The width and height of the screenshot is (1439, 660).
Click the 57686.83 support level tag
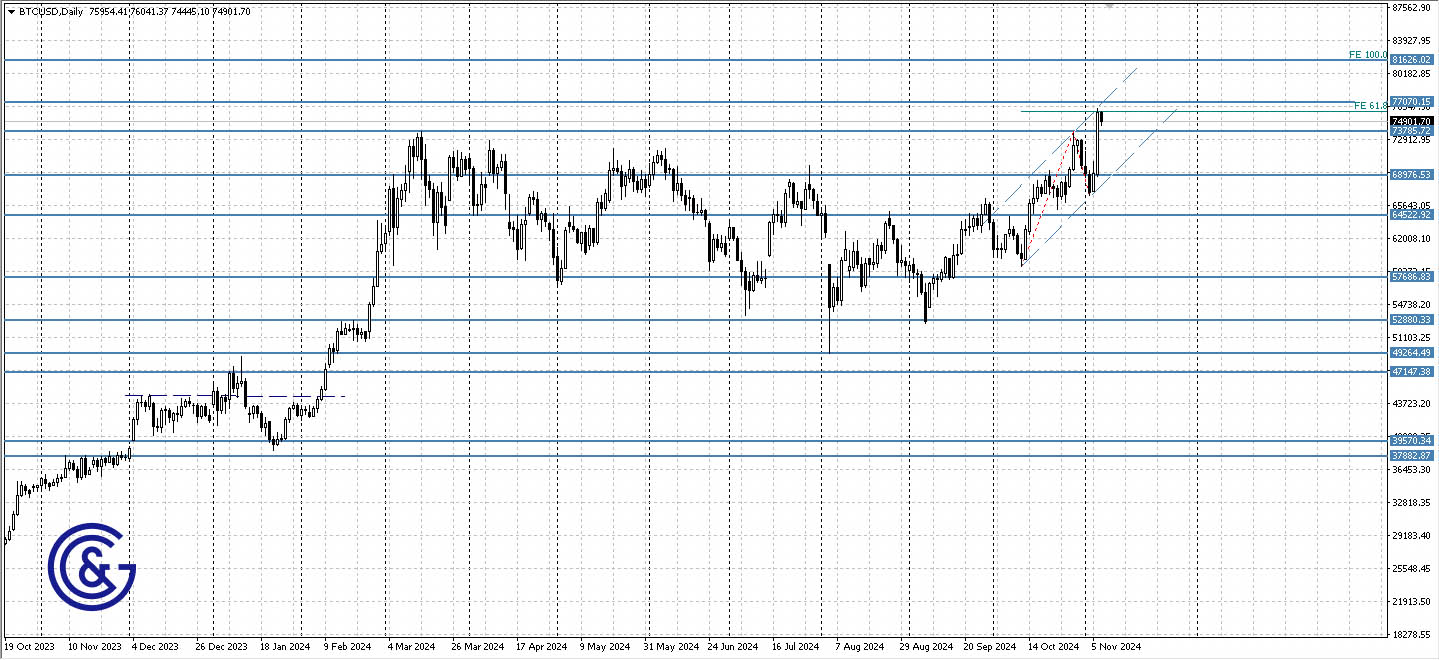(x=1412, y=277)
